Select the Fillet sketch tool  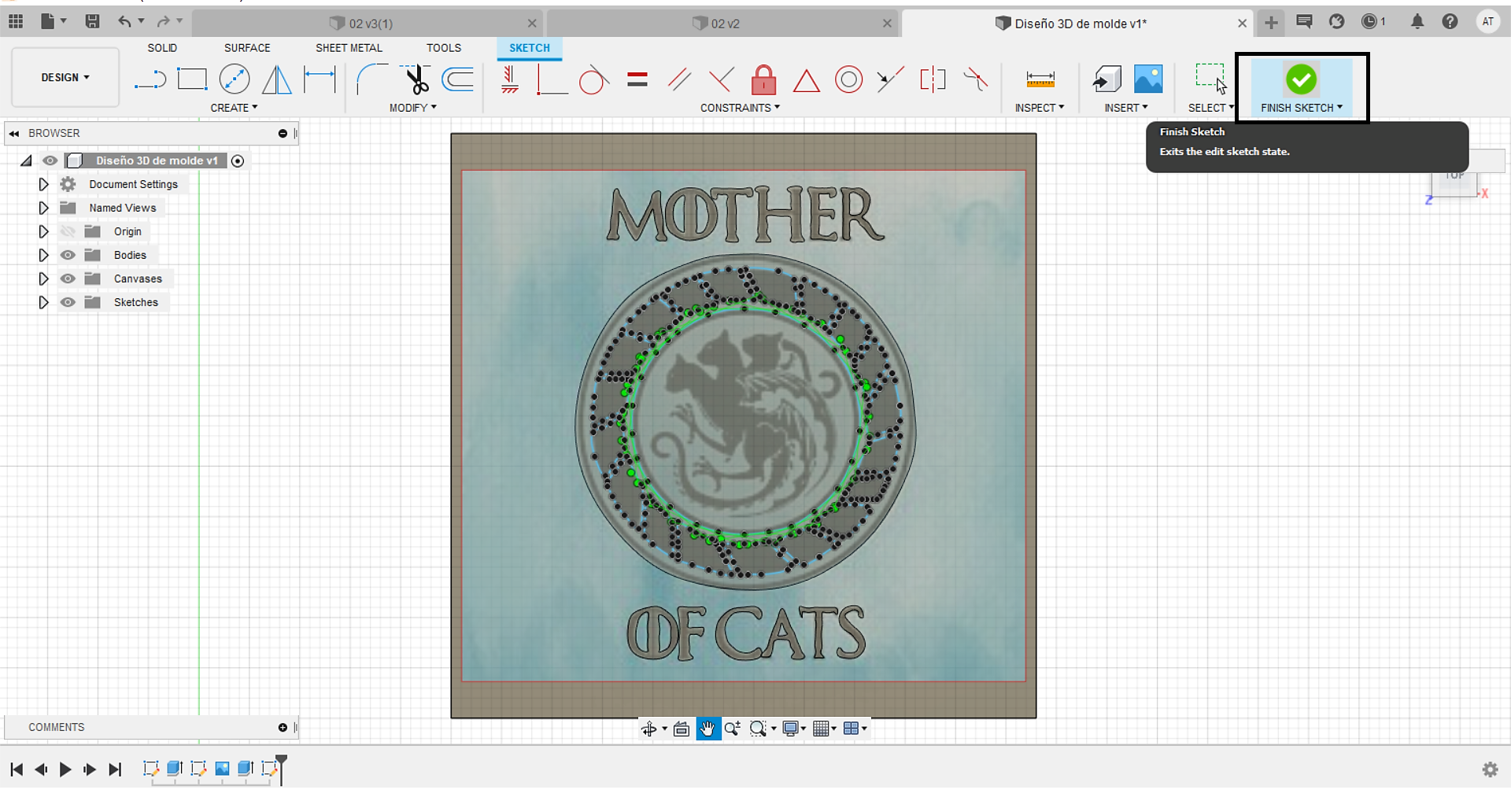(371, 79)
